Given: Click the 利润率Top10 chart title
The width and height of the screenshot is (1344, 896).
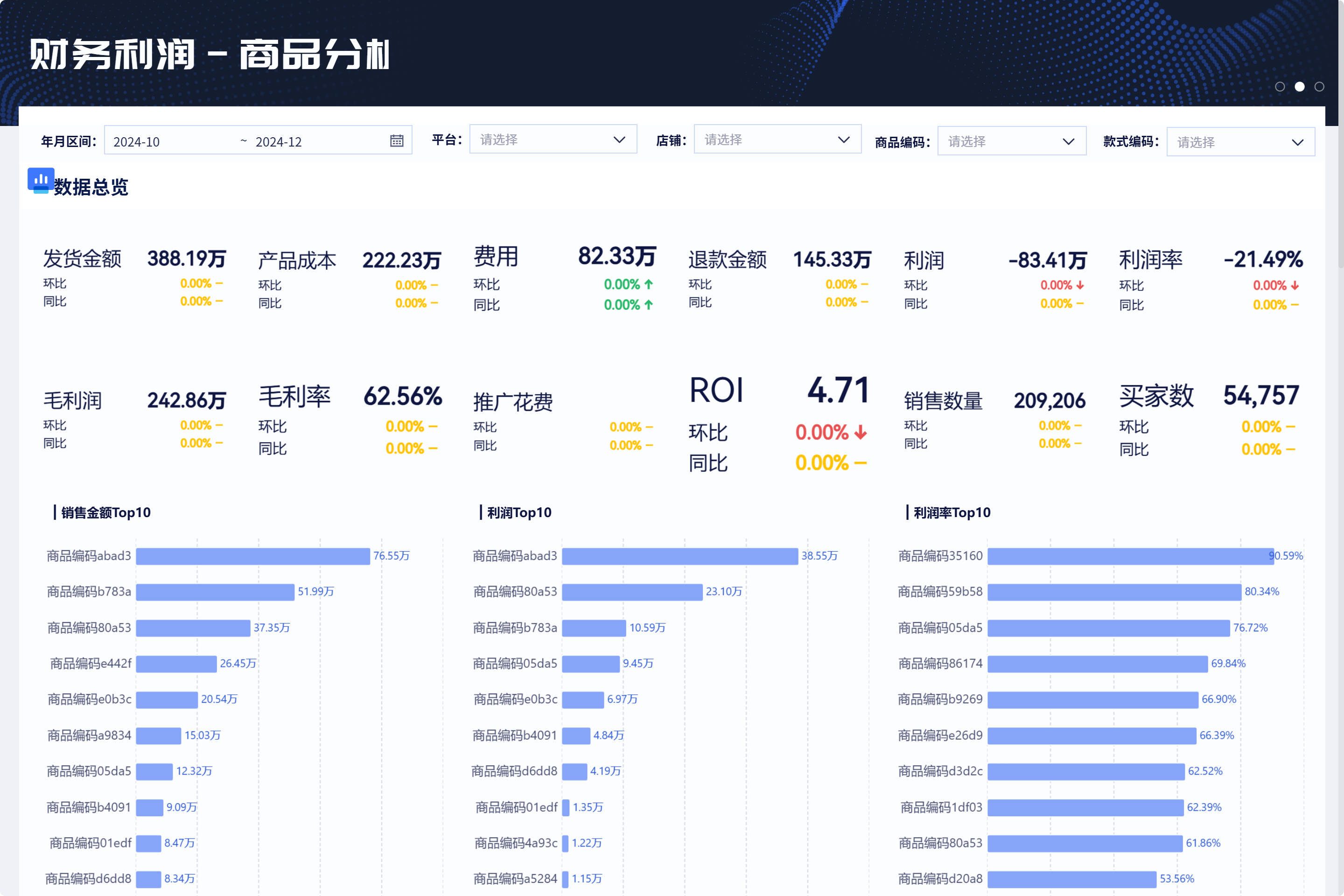Looking at the screenshot, I should (x=952, y=512).
